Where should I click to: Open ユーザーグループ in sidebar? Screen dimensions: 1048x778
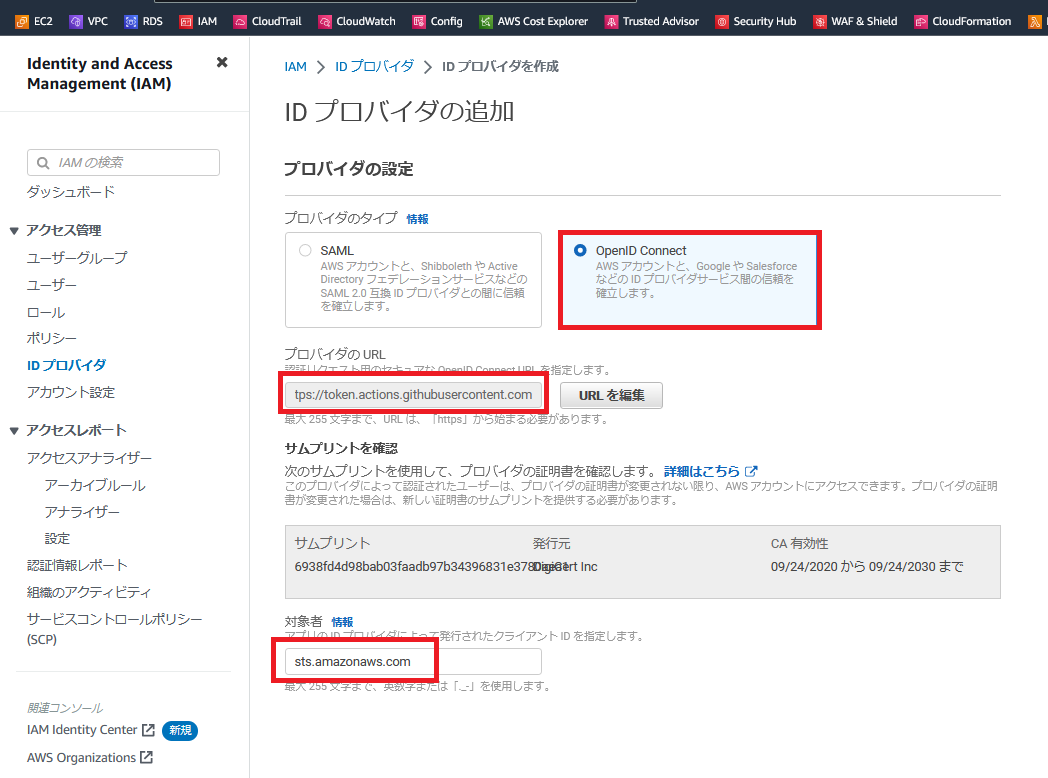tap(77, 257)
